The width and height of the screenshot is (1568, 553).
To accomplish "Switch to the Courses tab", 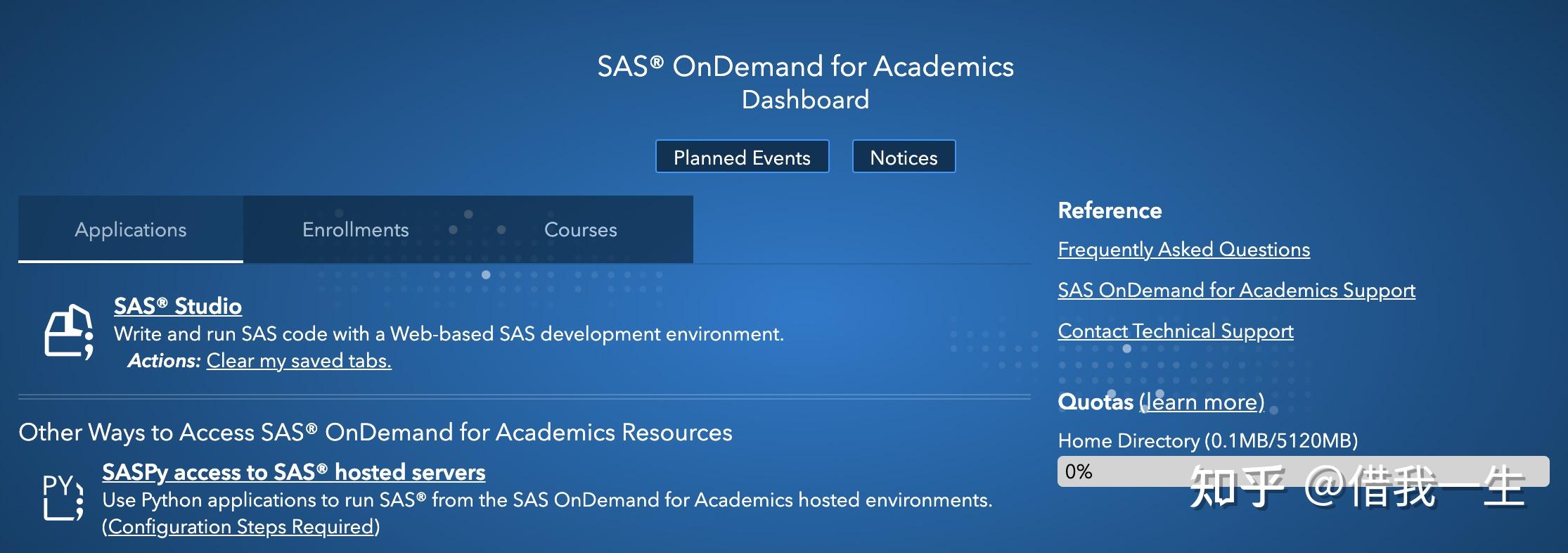I will coord(580,229).
